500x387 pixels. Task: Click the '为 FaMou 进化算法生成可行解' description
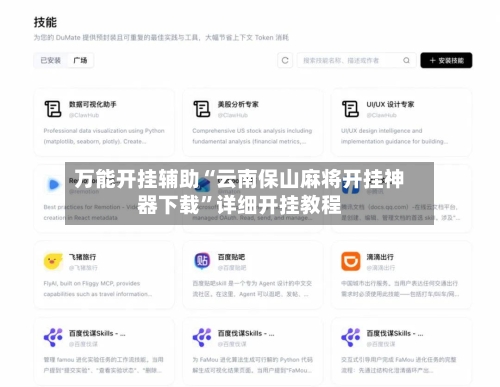(252, 365)
